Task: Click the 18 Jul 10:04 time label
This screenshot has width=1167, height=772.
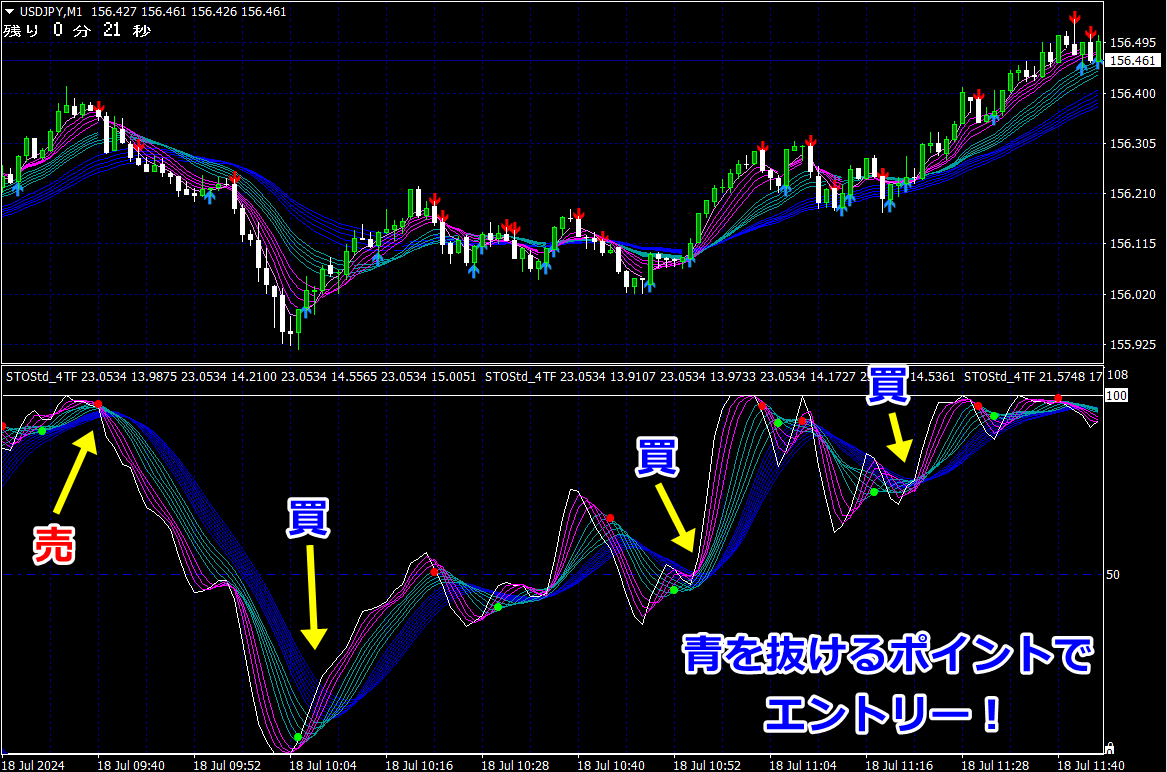Action: 323,765
